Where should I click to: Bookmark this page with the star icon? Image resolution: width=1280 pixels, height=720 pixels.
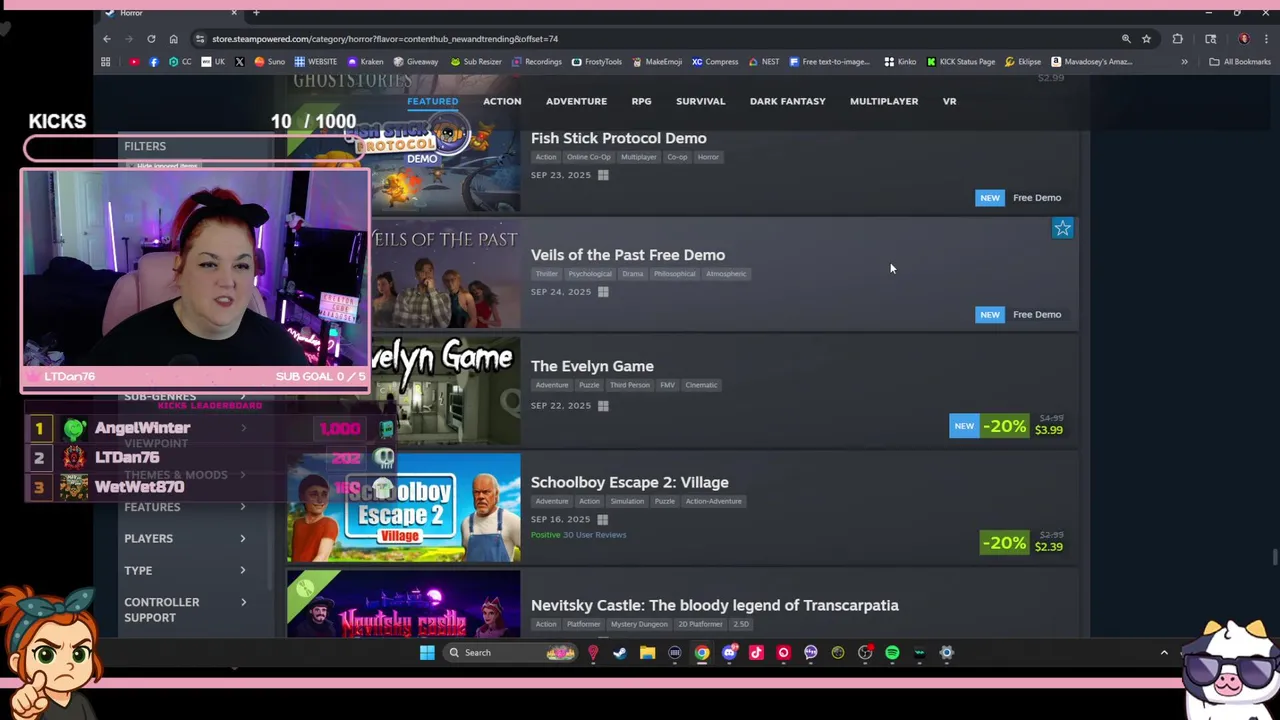[x=1146, y=39]
